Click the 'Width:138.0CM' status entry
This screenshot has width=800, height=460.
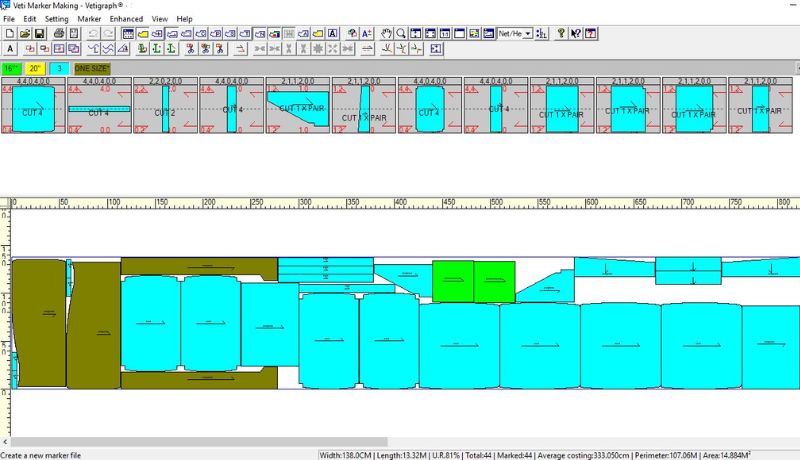[345, 455]
